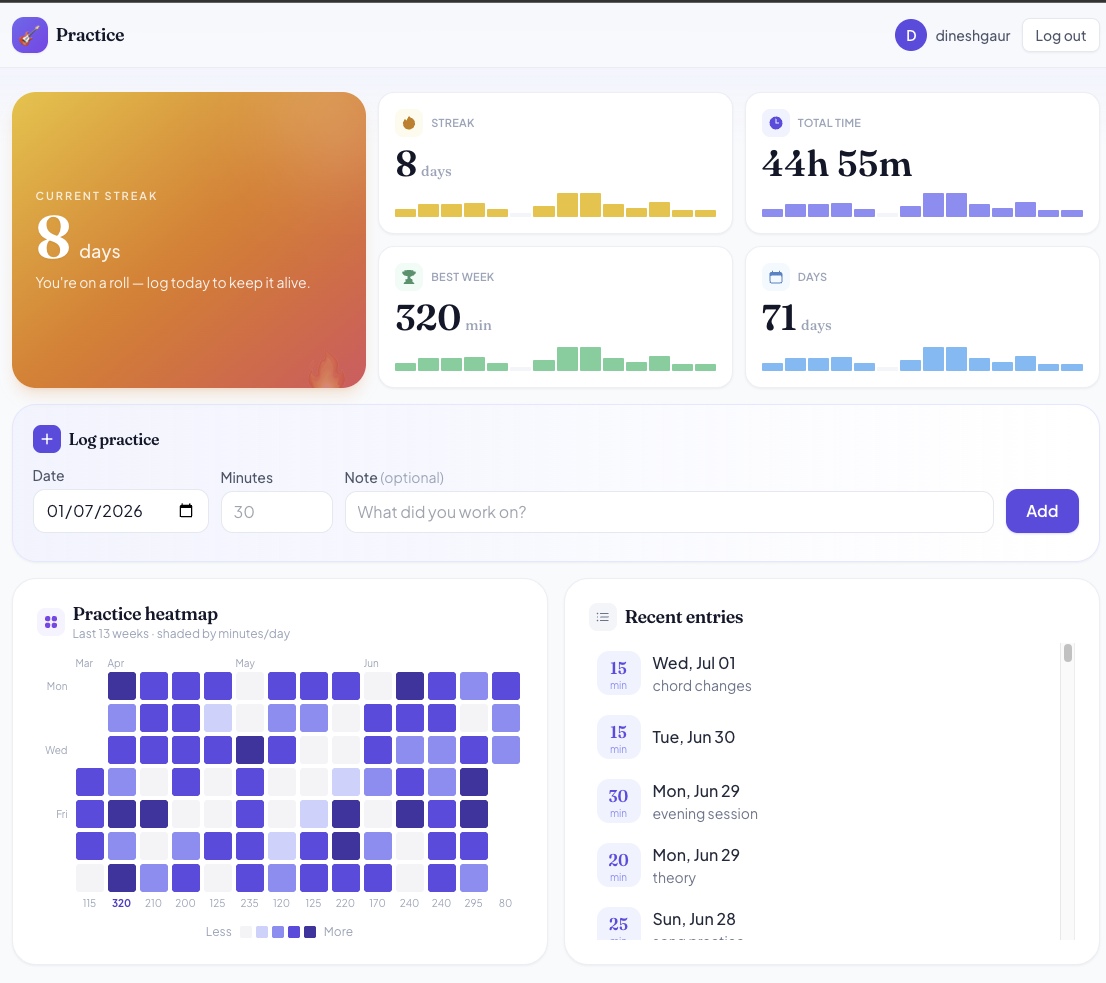The height and width of the screenshot is (983, 1106).
Task: Click the 15 min badge for Jul 01
Action: click(x=619, y=673)
